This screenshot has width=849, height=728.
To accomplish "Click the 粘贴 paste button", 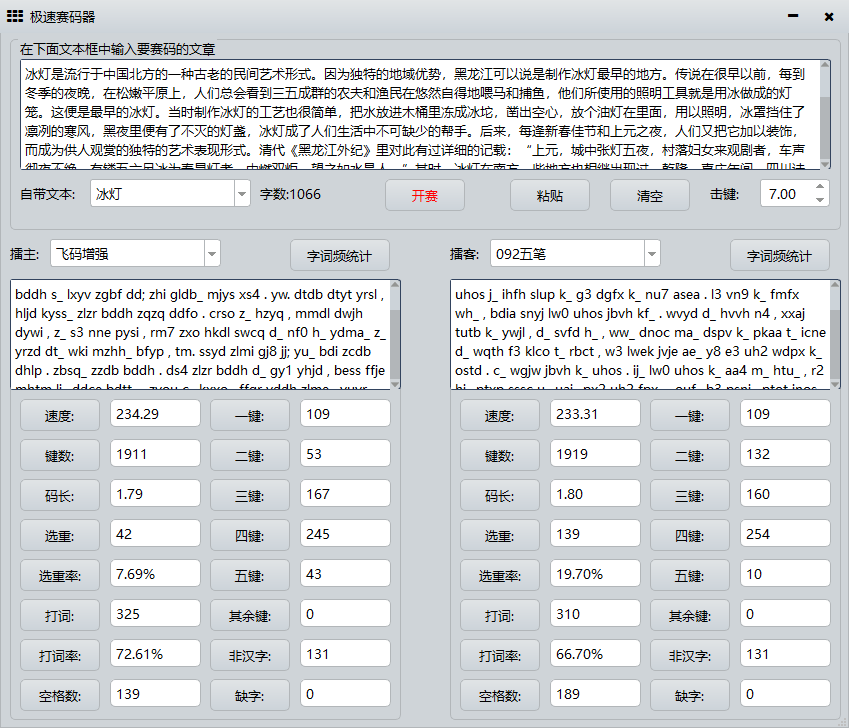I will click(x=550, y=195).
